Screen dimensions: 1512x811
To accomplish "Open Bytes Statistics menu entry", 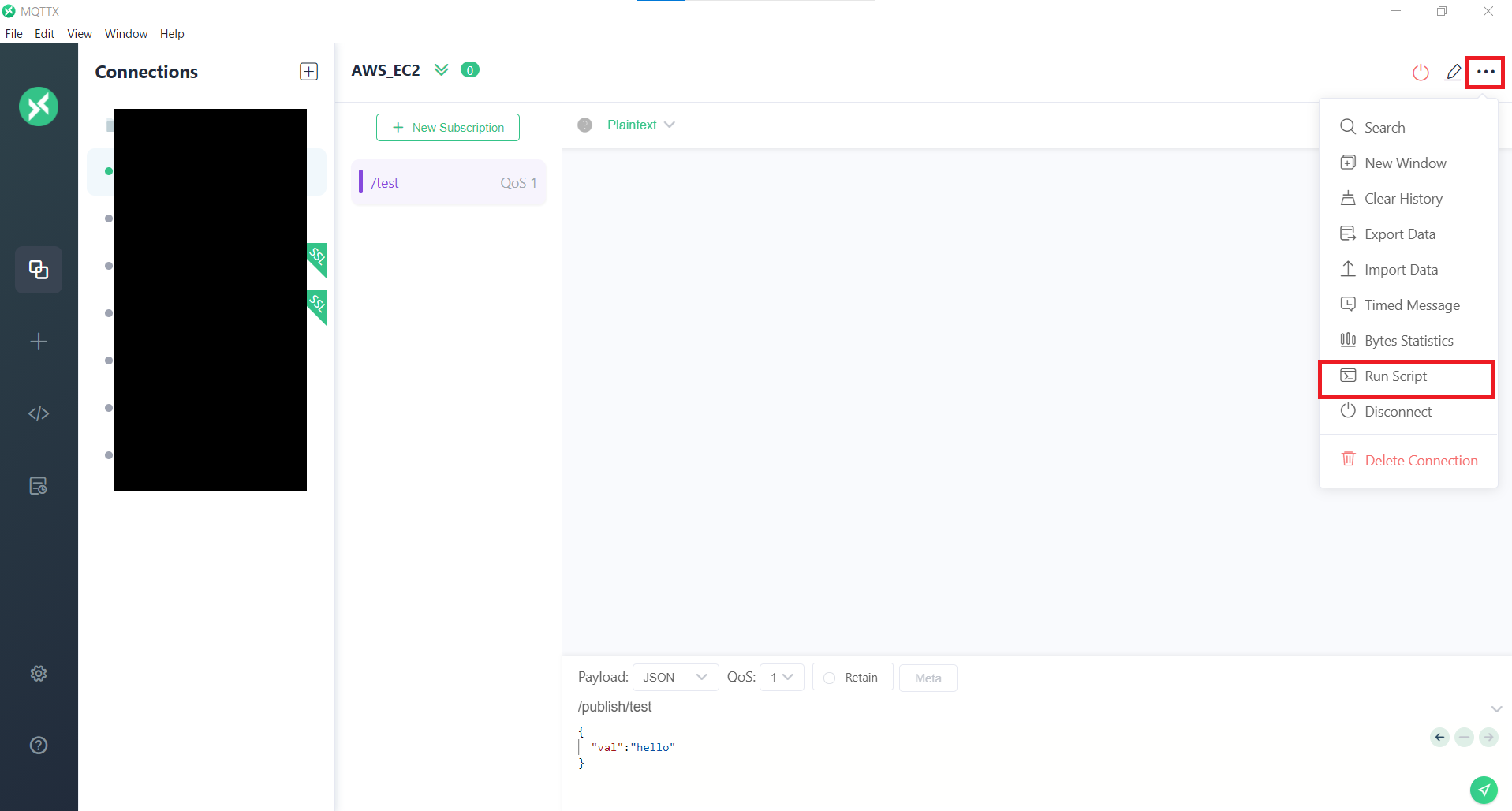I will [x=1408, y=340].
